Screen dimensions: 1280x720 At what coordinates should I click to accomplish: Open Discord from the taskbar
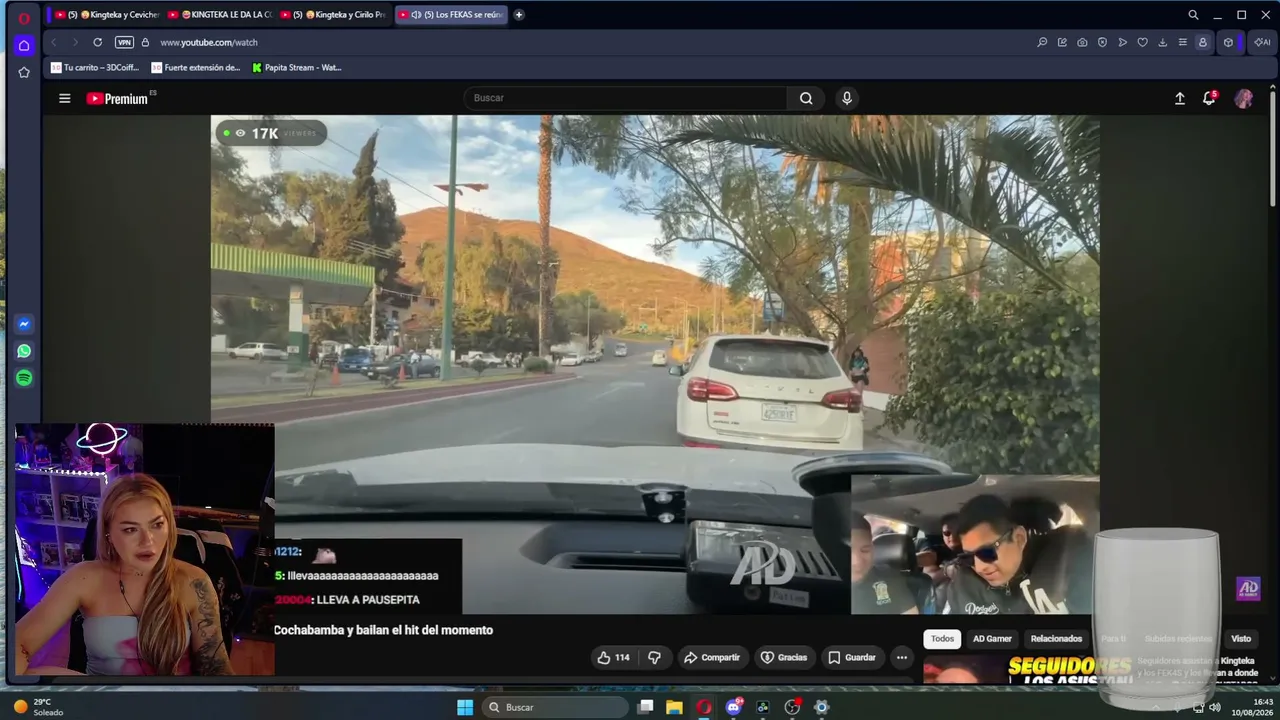point(734,707)
